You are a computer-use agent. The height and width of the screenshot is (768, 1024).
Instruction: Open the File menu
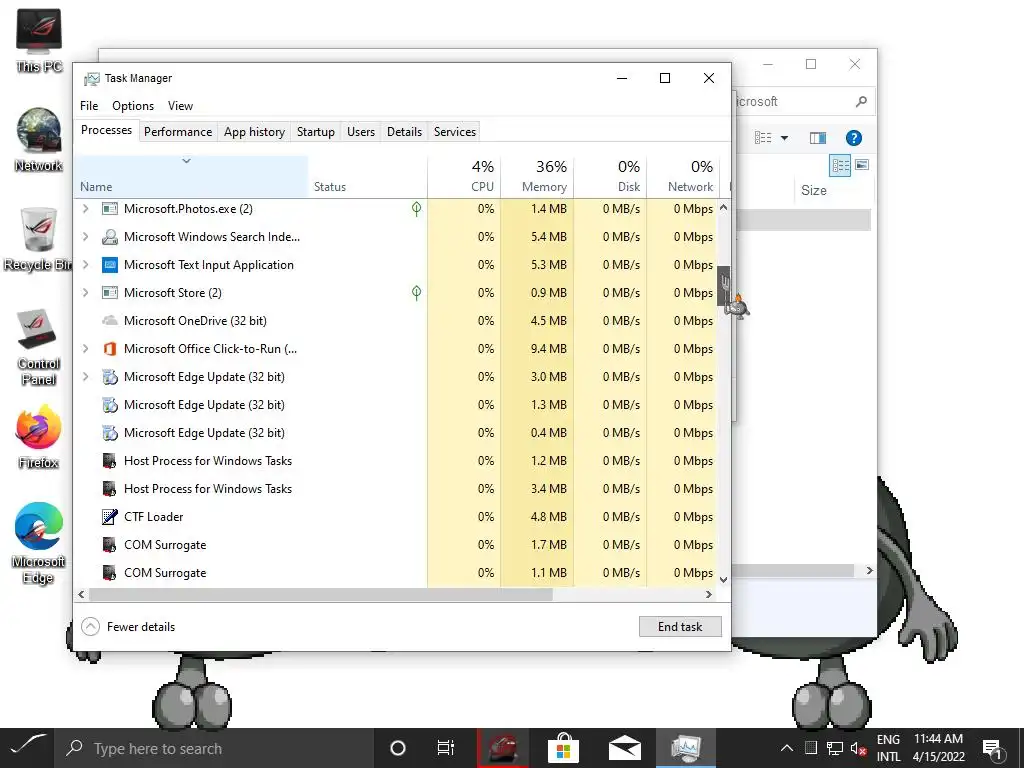tap(89, 106)
